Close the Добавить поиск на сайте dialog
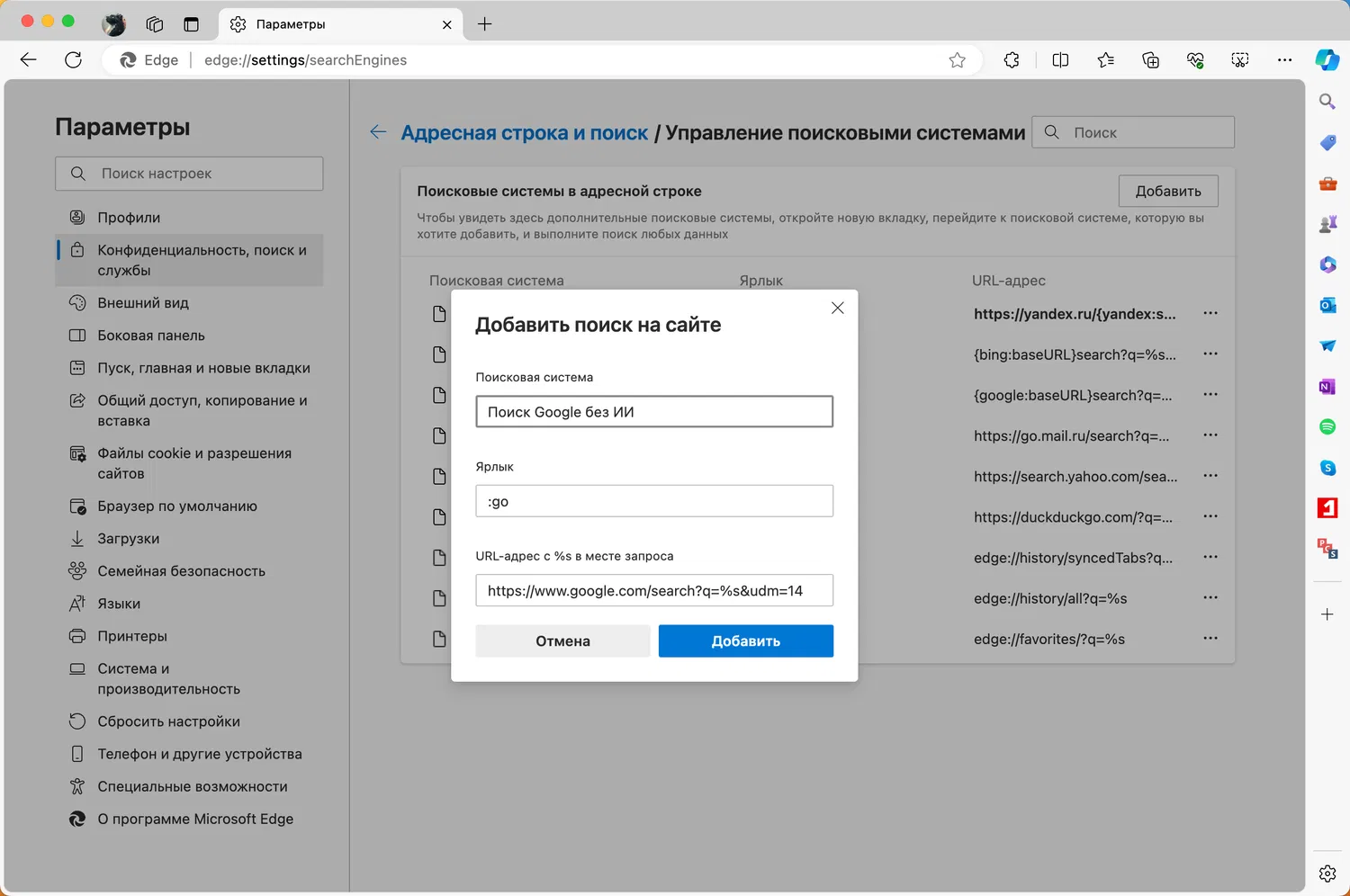The height and width of the screenshot is (896, 1350). click(837, 308)
